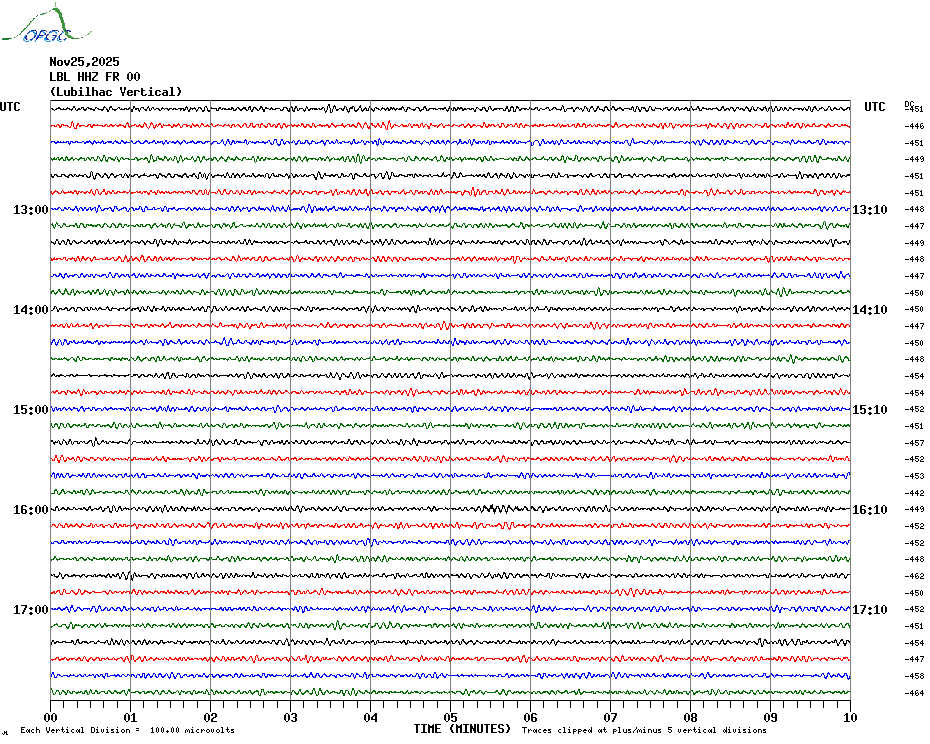The image size is (930, 744).
Task: Click the DC offset value -457
Action: (x=914, y=443)
